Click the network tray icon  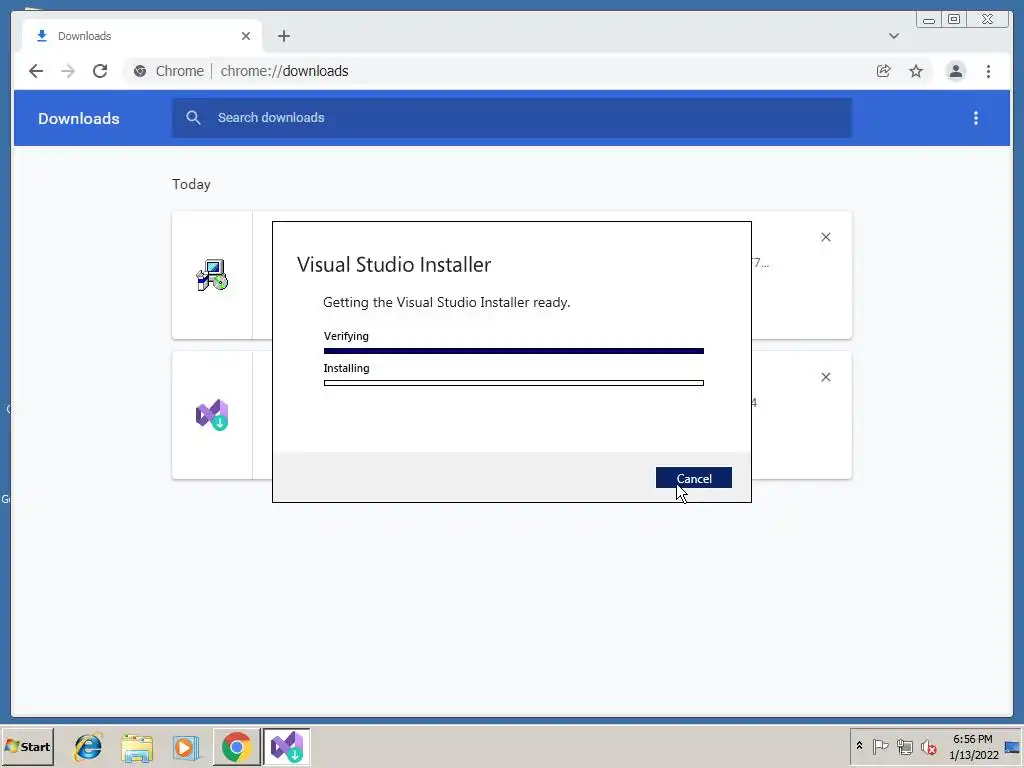click(x=904, y=746)
